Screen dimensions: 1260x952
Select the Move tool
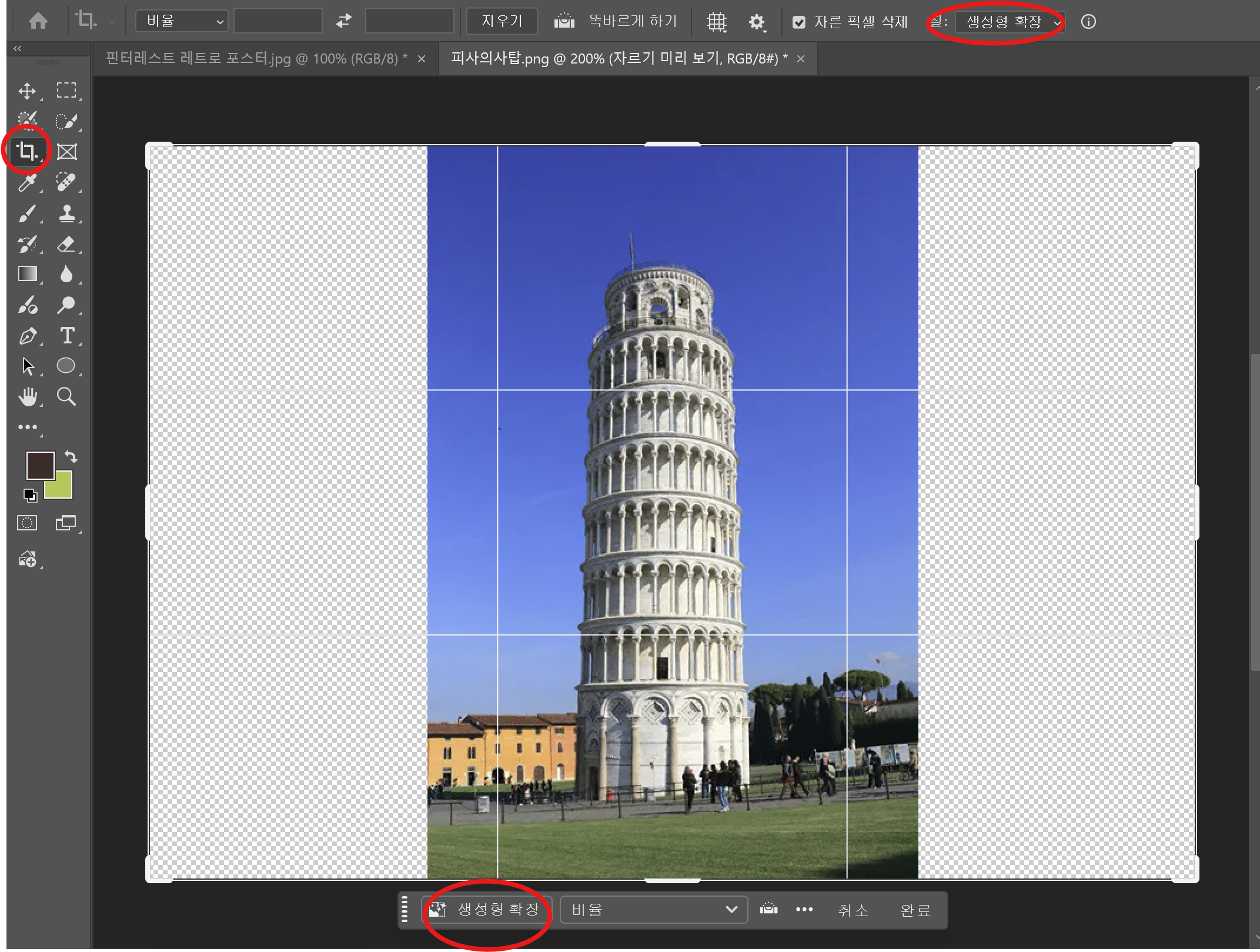[27, 91]
